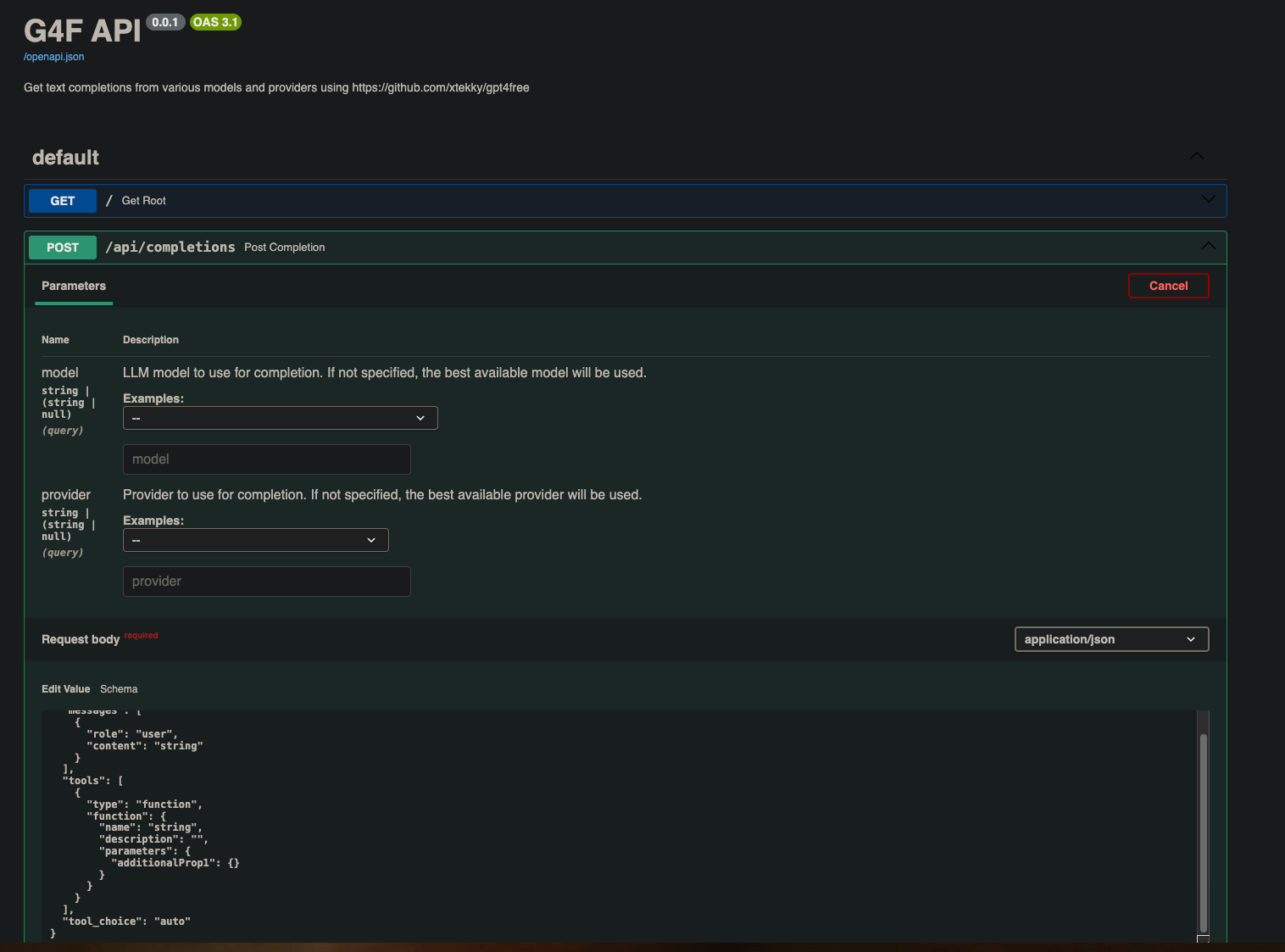Viewport: 1285px width, 952px height.
Task: Open the application/json content type dropdown
Action: (1110, 639)
